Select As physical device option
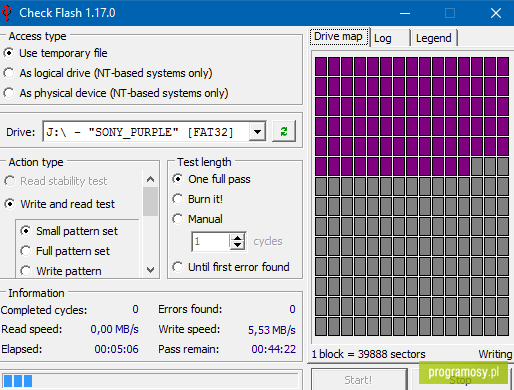This screenshot has height=390, width=514. 116,93
